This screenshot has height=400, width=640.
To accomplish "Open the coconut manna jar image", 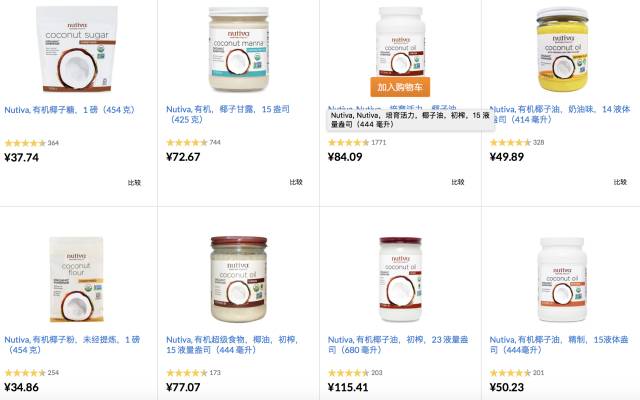I will [x=239, y=49].
